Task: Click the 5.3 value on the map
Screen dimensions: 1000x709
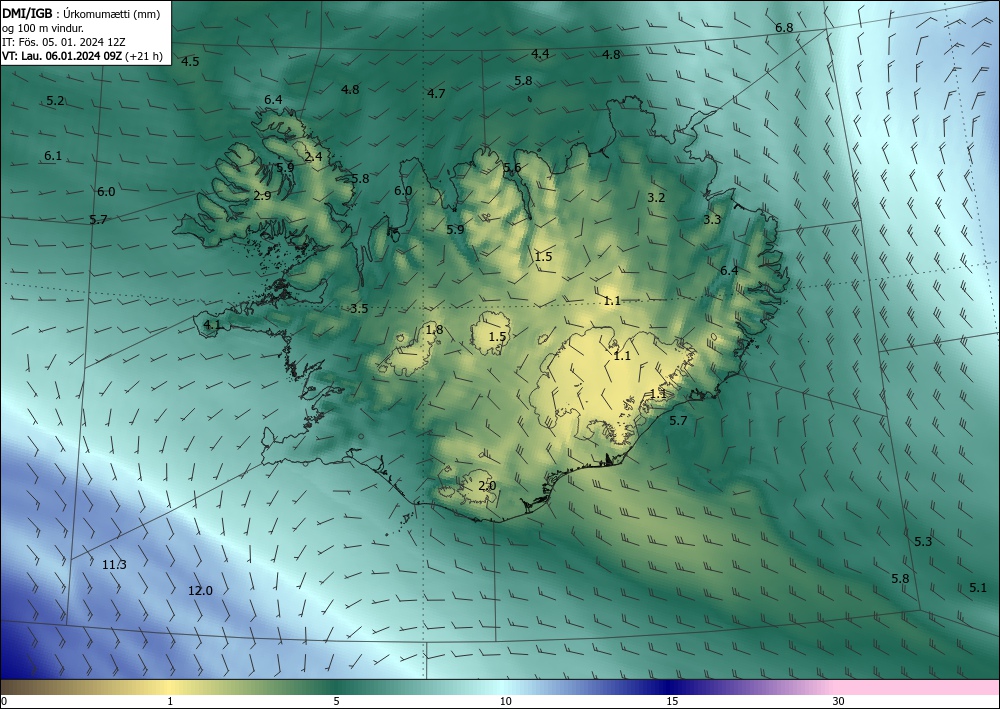Action: tap(923, 542)
